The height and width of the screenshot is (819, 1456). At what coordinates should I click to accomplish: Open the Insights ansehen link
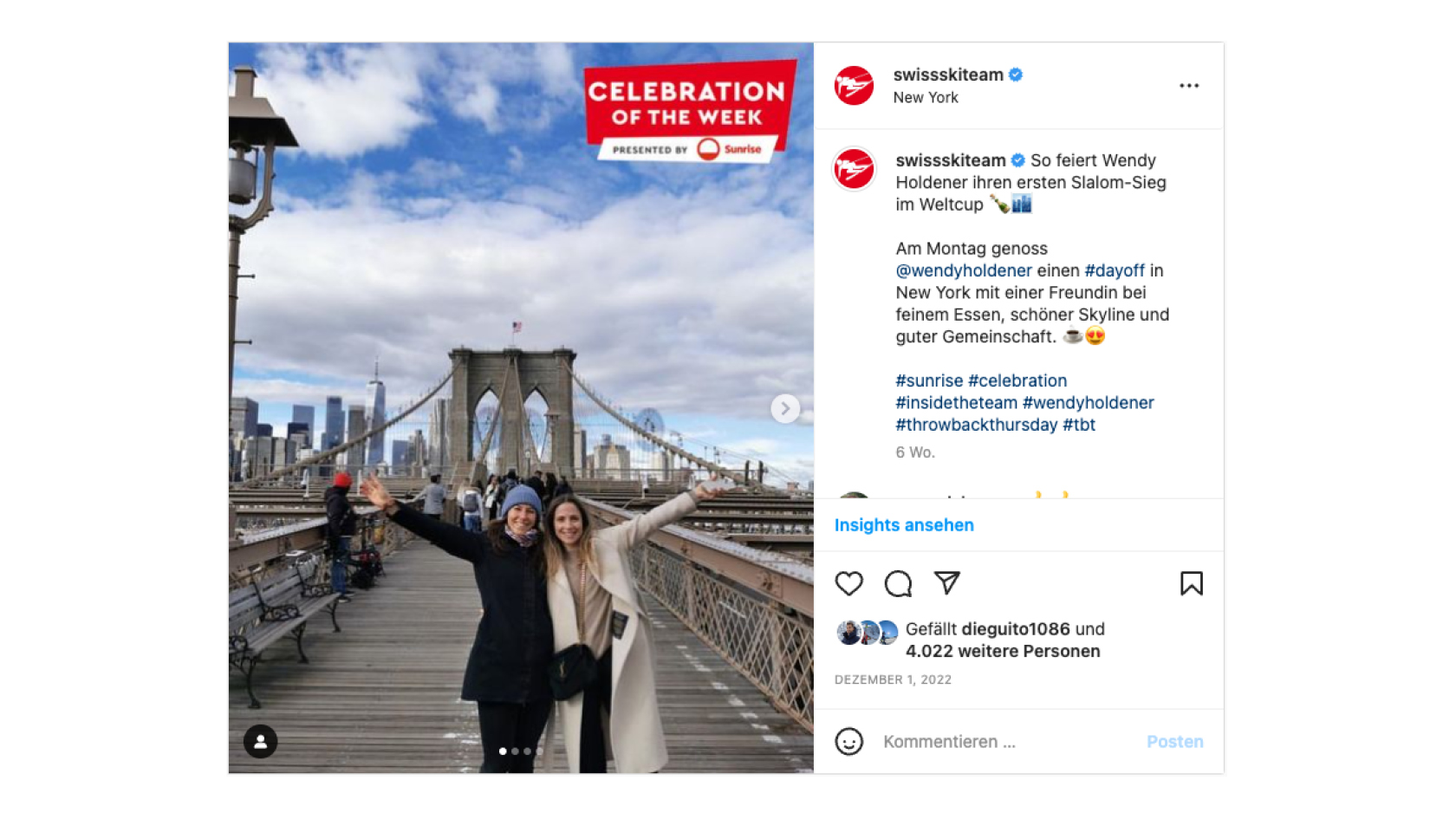point(904,525)
